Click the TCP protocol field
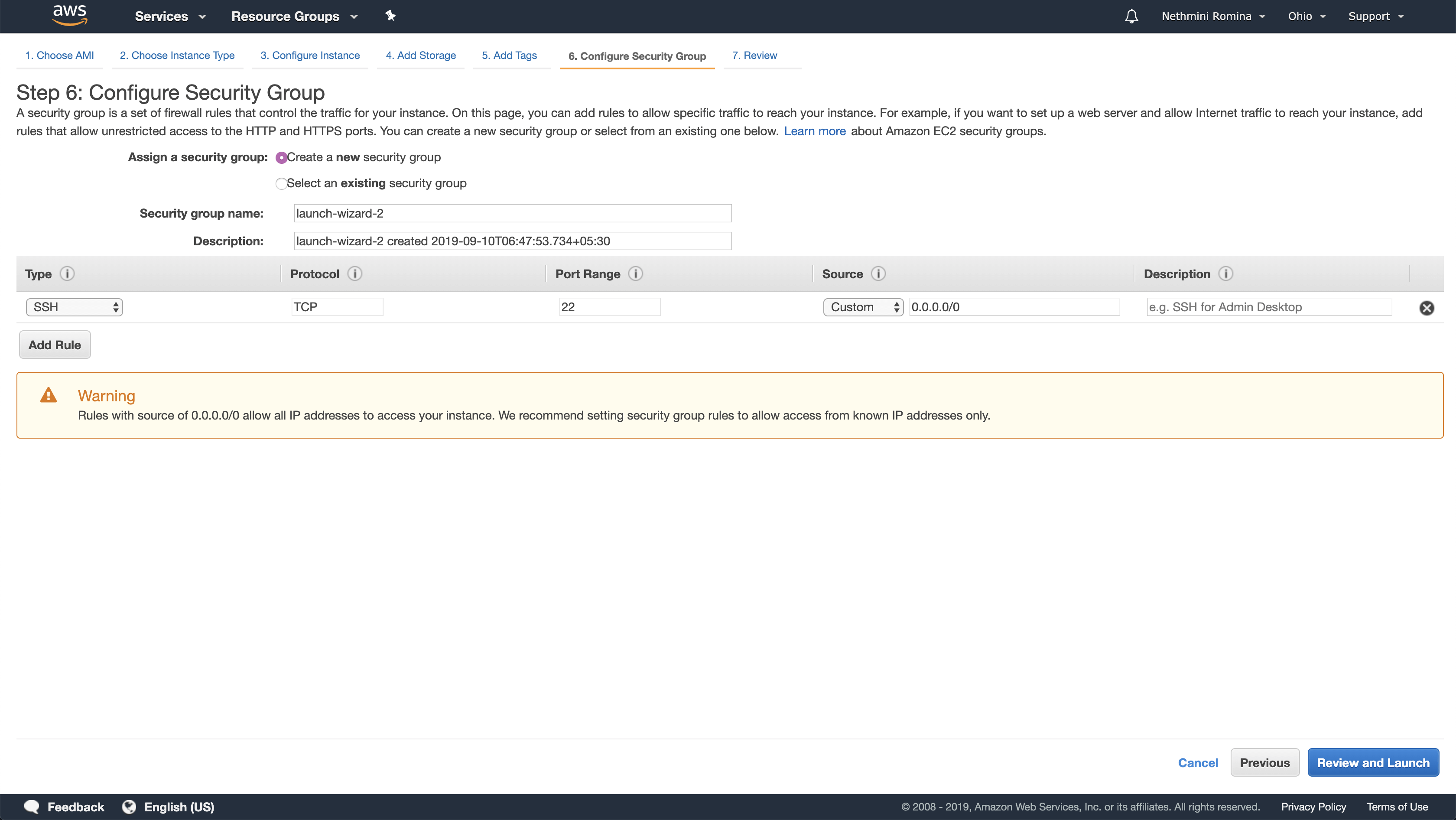This screenshot has height=820, width=1456. pyautogui.click(x=338, y=307)
